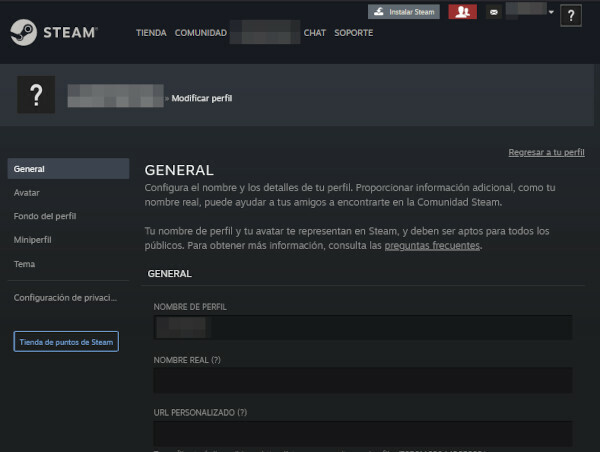The image size is (600, 452).
Task: Expand the account dropdown arrow
Action: coord(551,12)
